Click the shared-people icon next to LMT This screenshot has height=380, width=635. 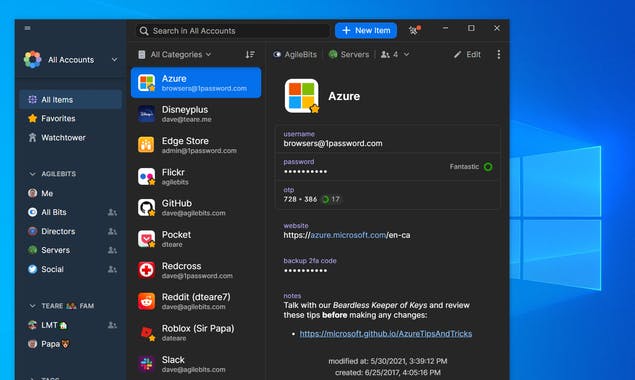pyautogui.click(x=112, y=325)
